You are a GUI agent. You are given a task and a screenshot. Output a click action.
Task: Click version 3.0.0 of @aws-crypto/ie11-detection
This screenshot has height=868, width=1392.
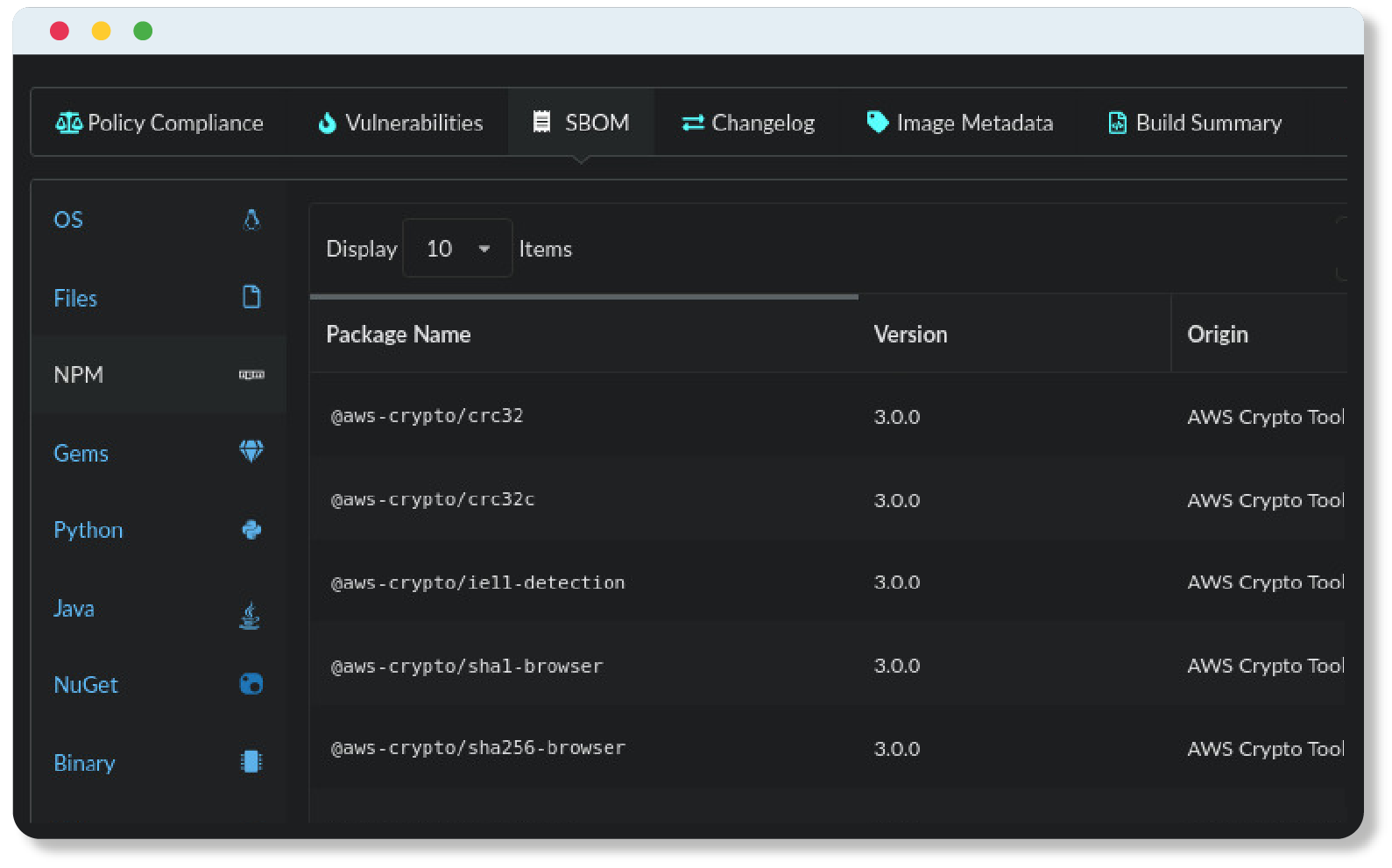pos(897,582)
